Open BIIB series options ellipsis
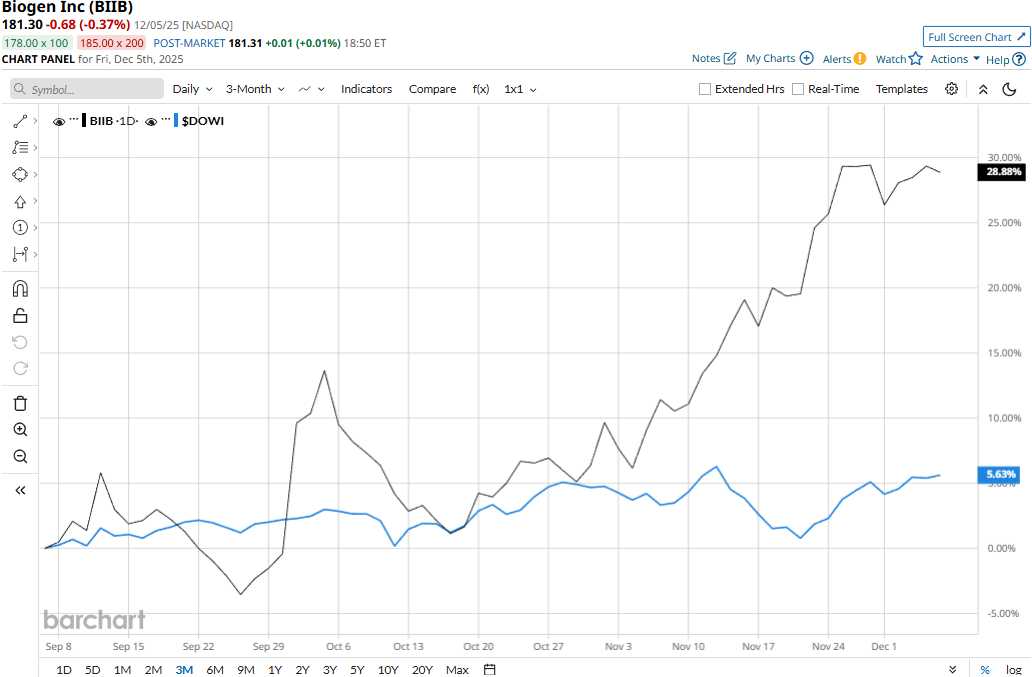 [x=74, y=119]
